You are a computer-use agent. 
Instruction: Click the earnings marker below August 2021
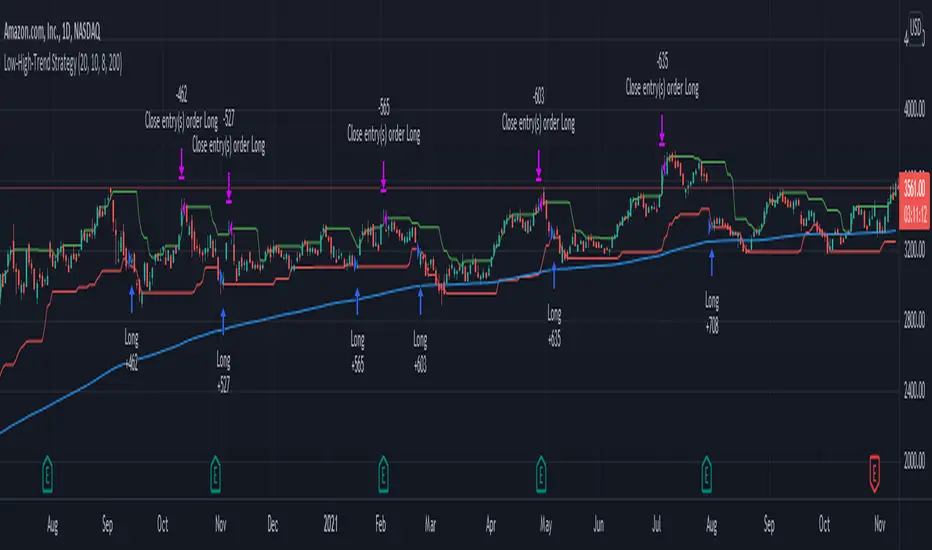pos(706,474)
